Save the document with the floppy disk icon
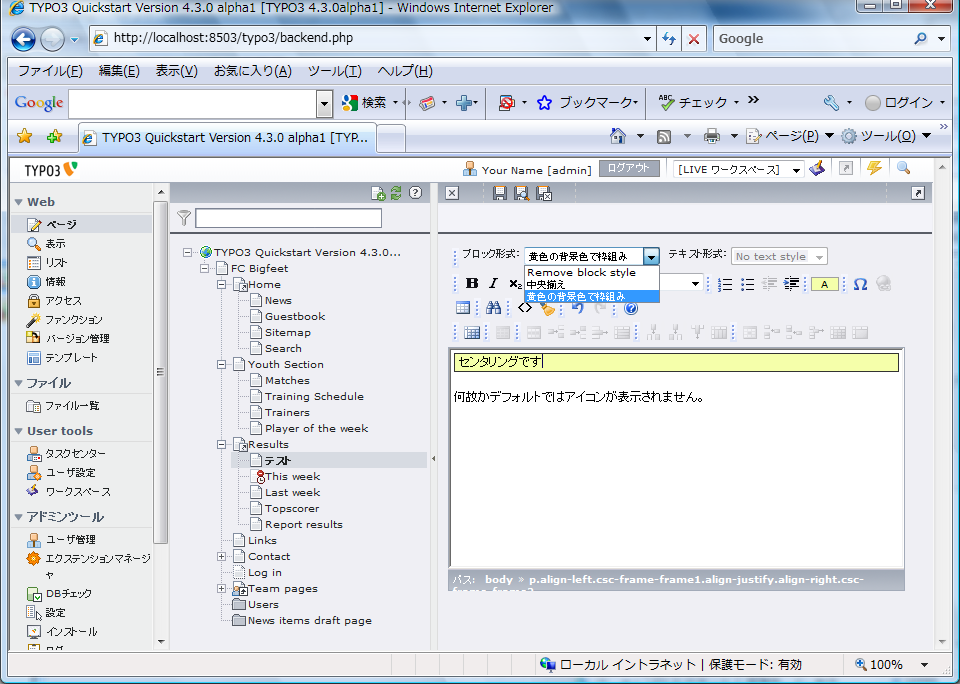Screen dimensions: 960x684 click(x=500, y=194)
